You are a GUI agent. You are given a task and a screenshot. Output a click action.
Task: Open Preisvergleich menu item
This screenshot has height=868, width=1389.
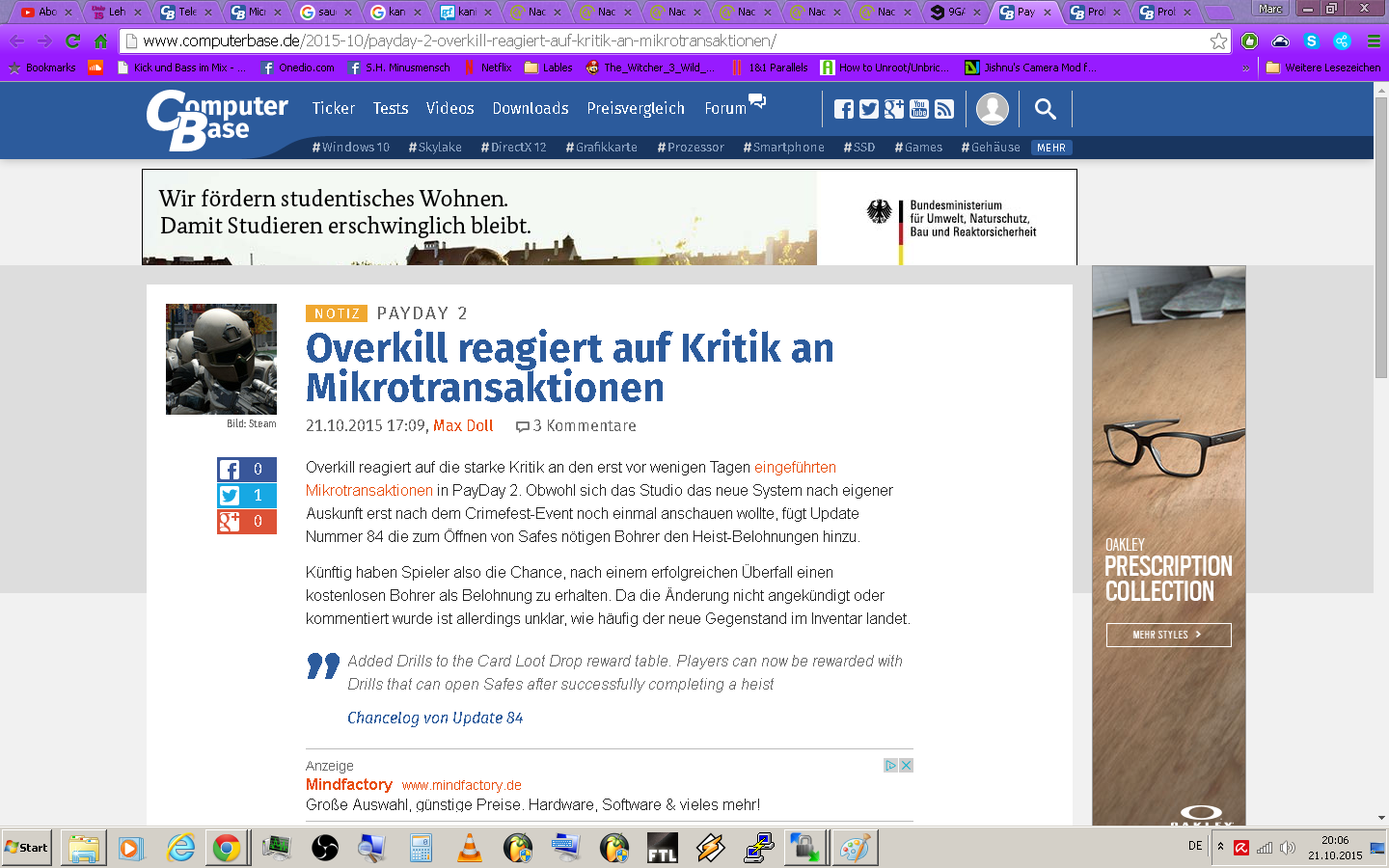(x=636, y=108)
